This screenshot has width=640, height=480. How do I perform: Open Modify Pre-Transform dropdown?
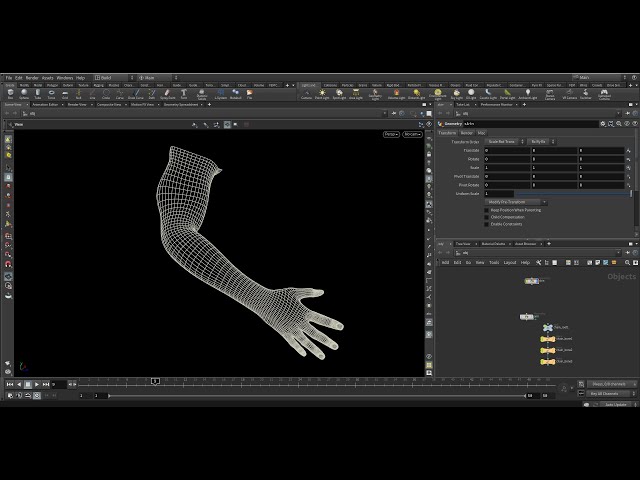[x=516, y=202]
